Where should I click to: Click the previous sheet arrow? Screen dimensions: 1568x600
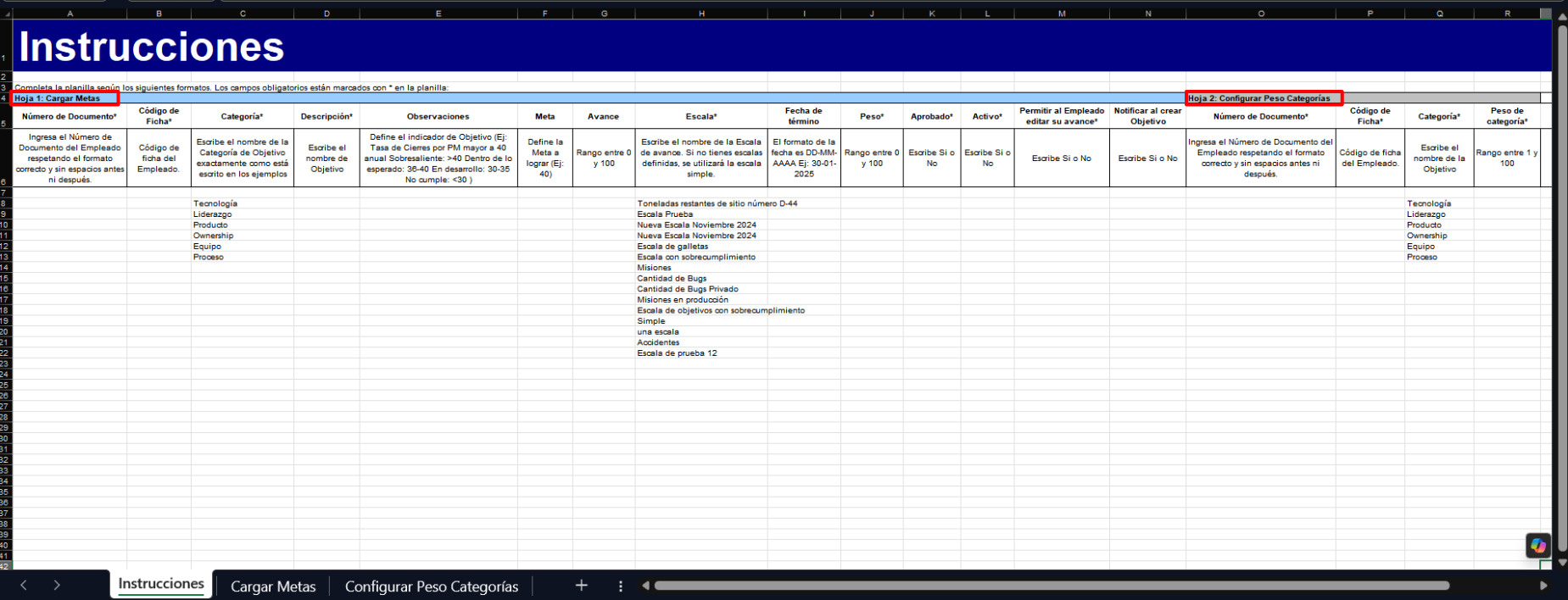click(x=24, y=586)
